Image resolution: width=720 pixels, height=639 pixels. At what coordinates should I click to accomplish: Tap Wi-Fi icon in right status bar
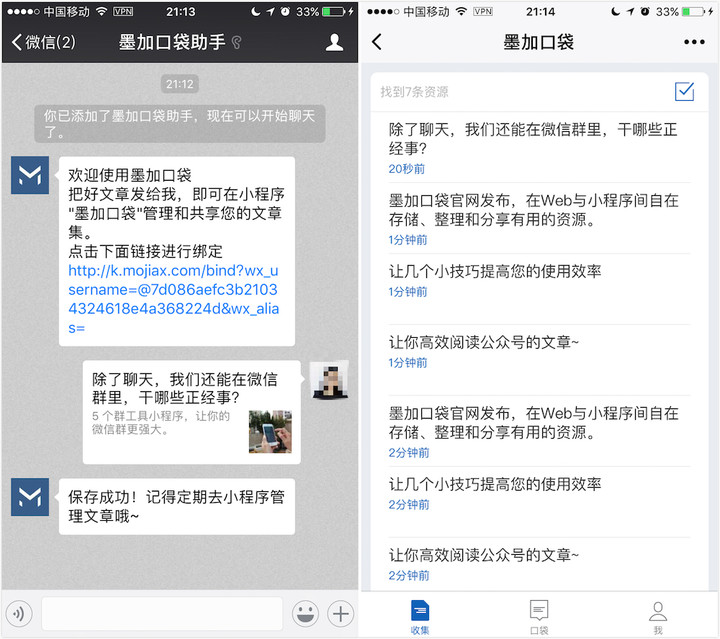tap(461, 11)
